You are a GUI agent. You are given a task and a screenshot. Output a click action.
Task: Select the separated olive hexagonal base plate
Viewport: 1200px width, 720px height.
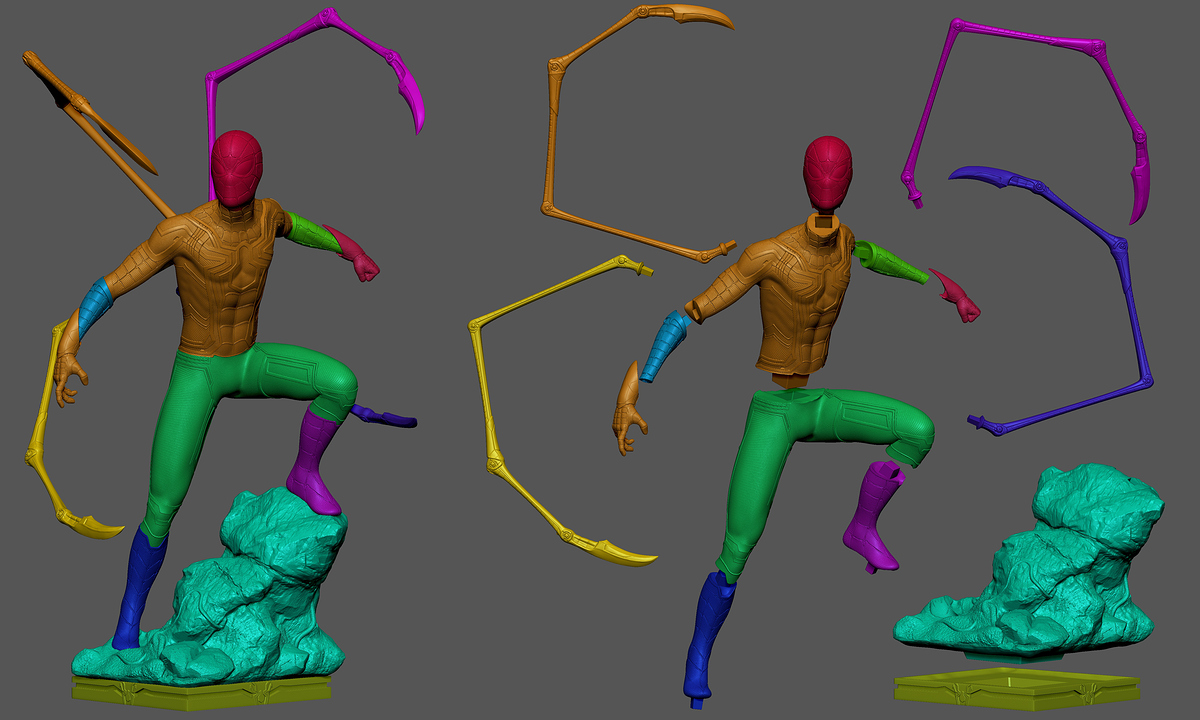(1015, 692)
